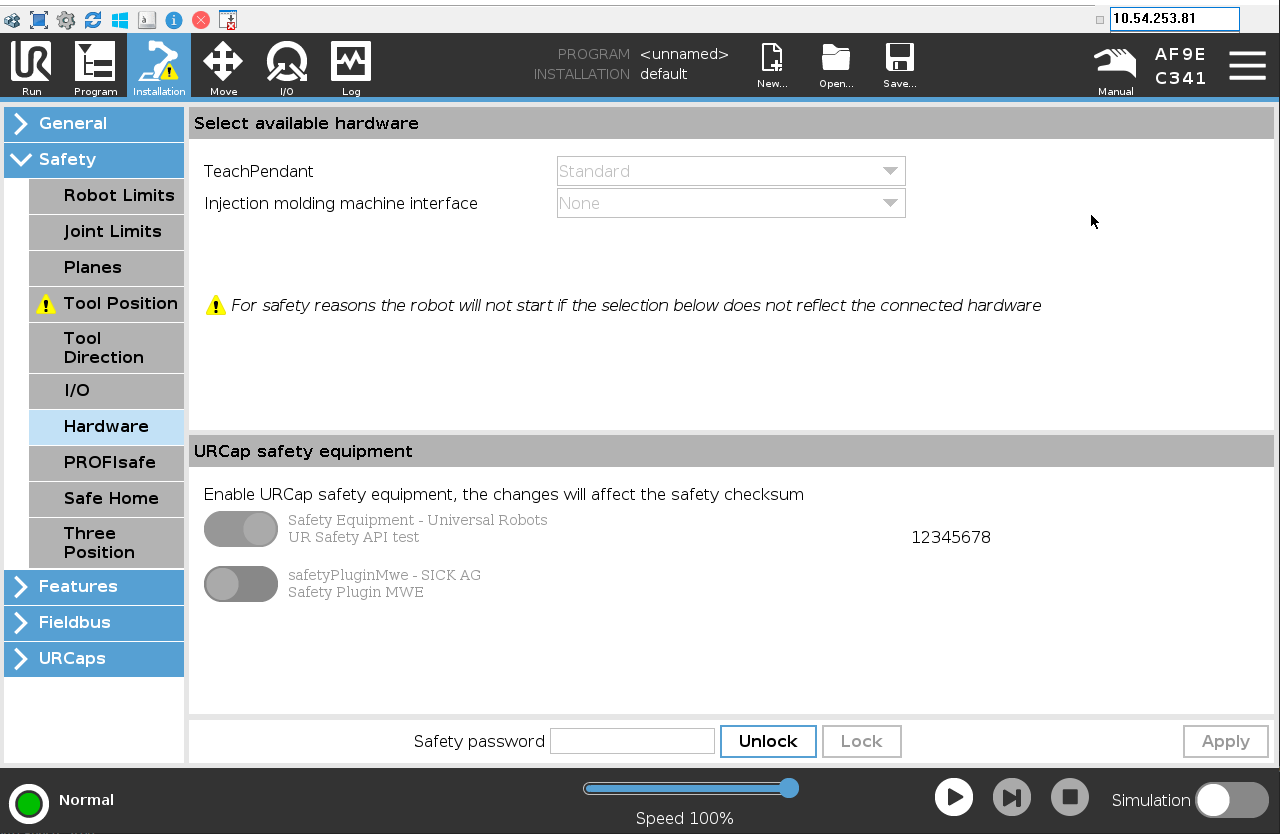Toggle Safety Equipment Universal Robots switch
This screenshot has height=834, width=1280.
(x=241, y=529)
